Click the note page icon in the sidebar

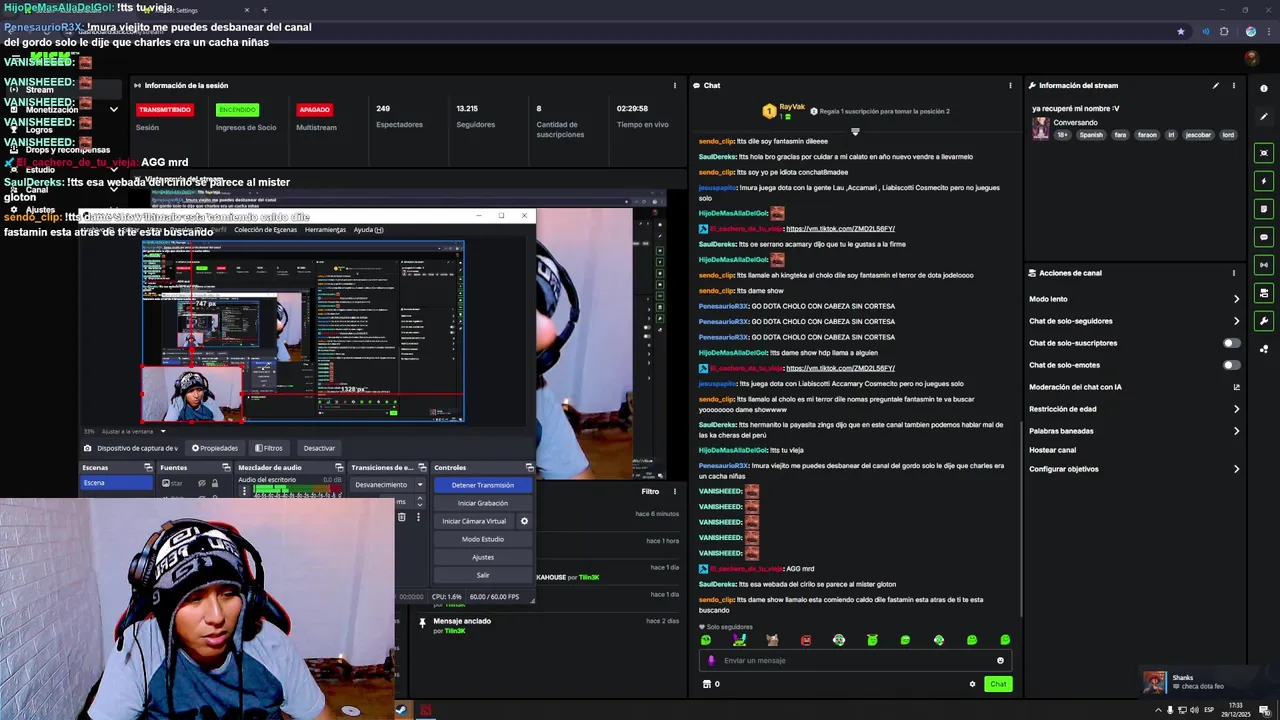[1264, 209]
